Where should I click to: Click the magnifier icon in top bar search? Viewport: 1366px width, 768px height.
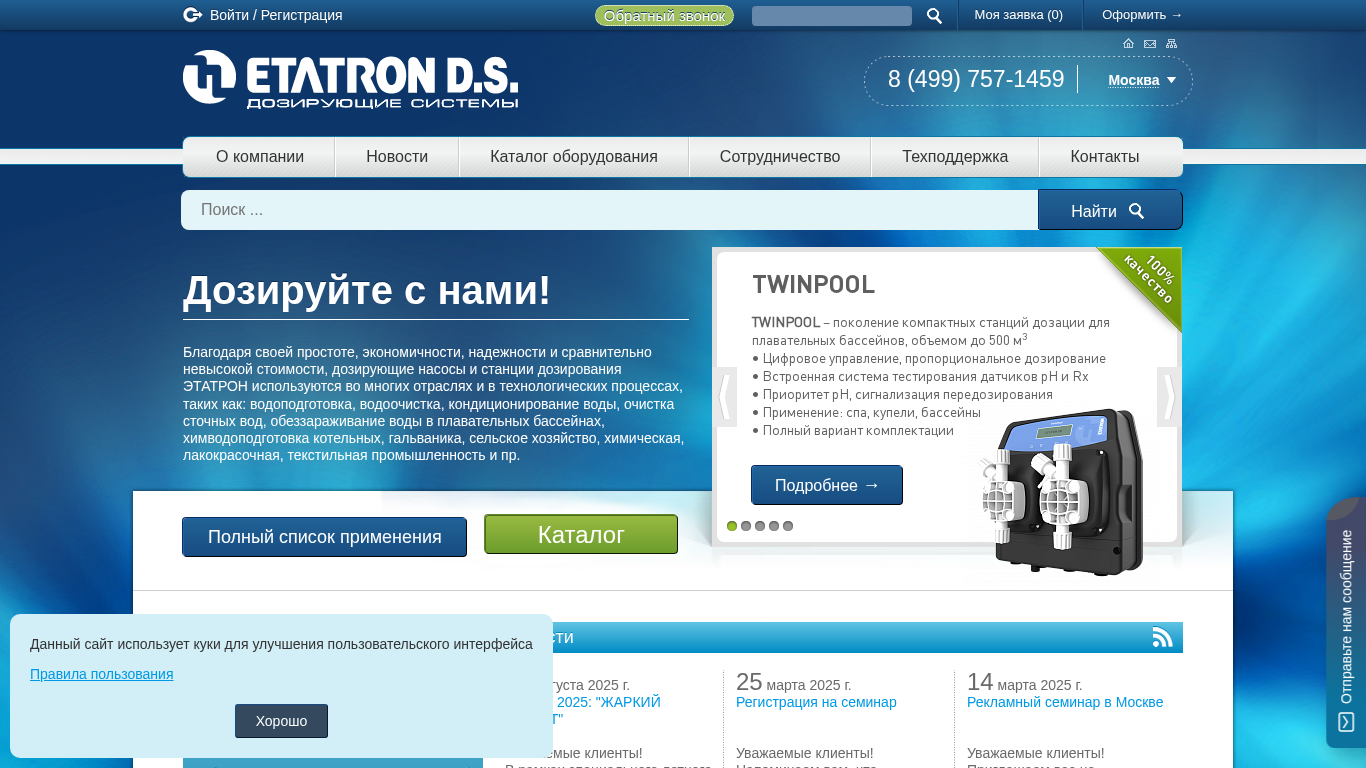point(934,16)
